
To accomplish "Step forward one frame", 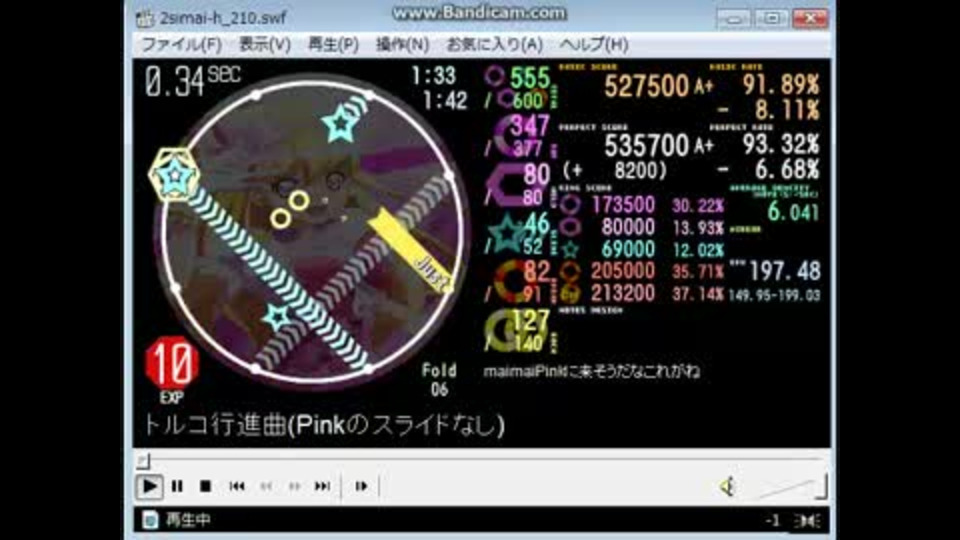I will point(361,487).
